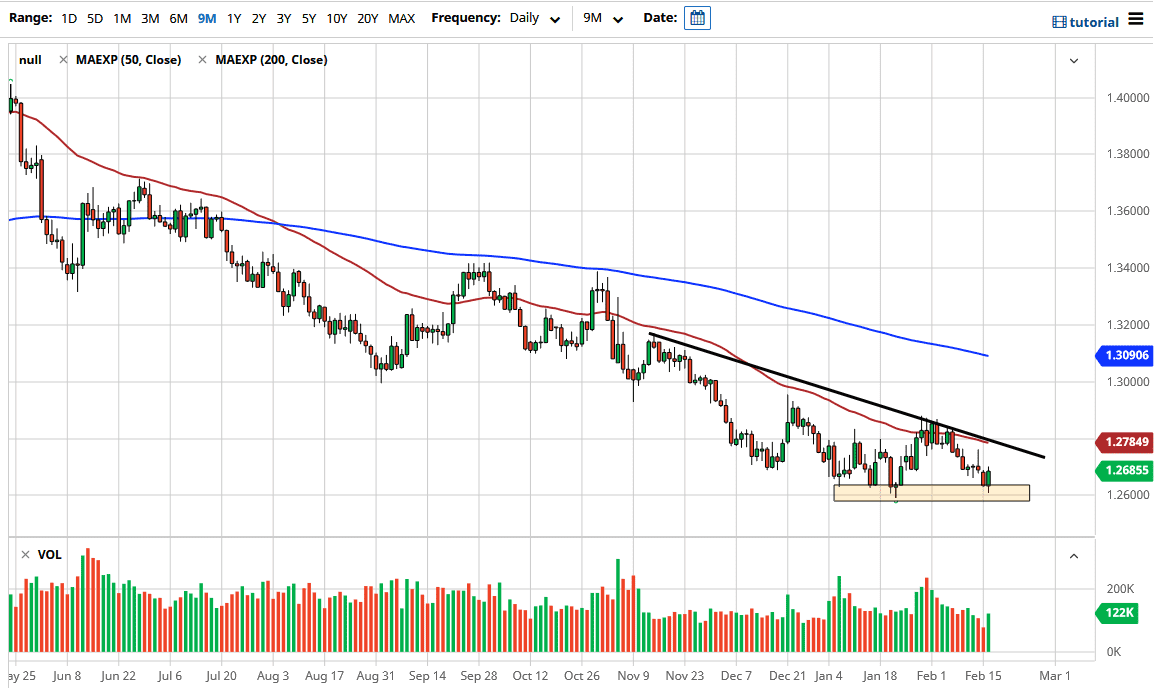The width and height of the screenshot is (1159, 698).
Task: Open the Date calendar picker
Action: (697, 17)
